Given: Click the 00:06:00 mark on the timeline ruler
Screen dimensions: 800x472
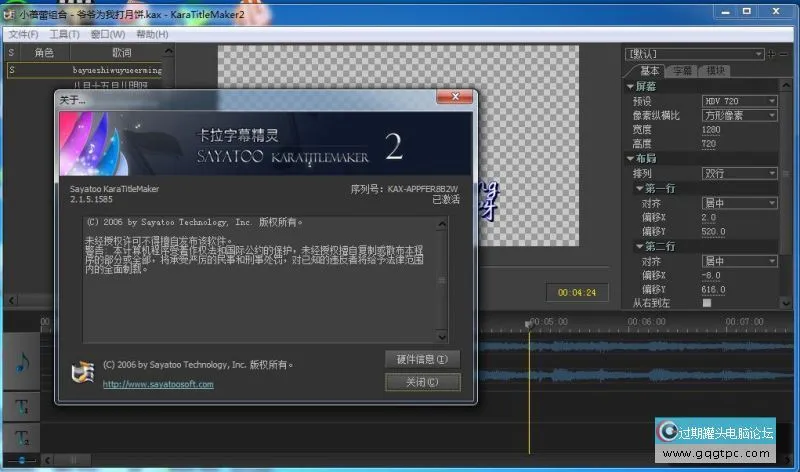Looking at the screenshot, I should point(646,321).
